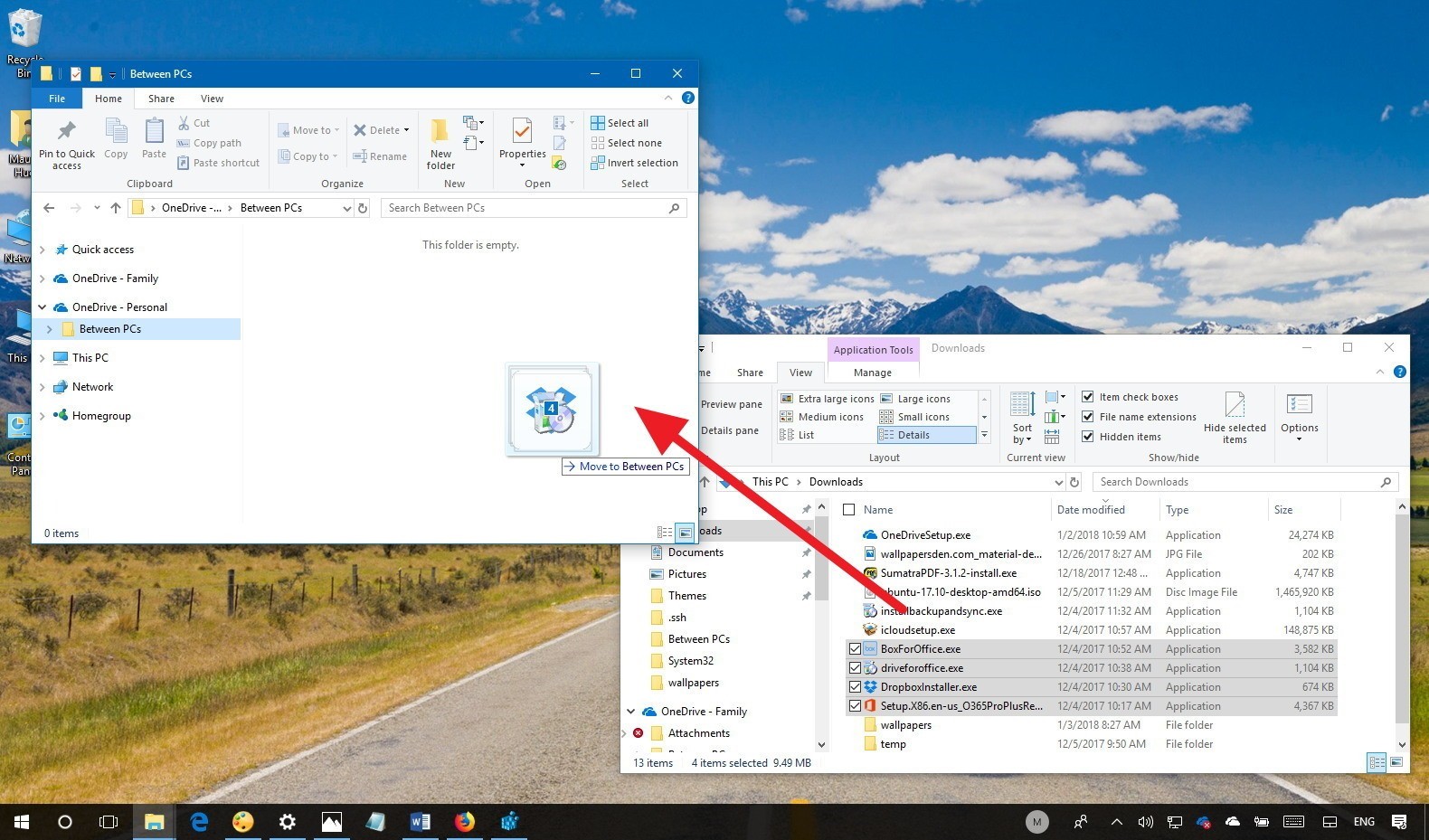Click Select all in the ribbon

point(620,123)
